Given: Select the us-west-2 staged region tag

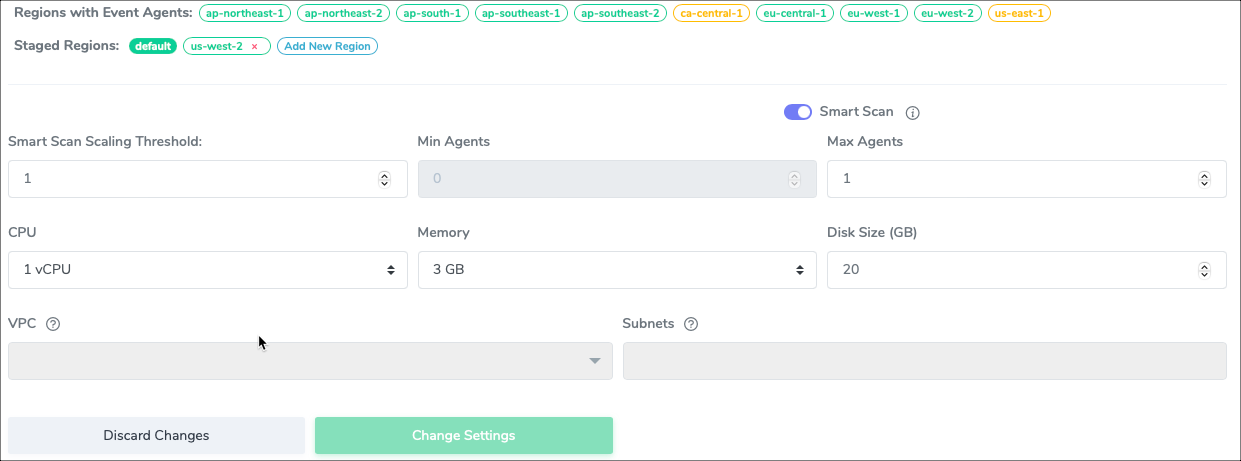Looking at the screenshot, I should tap(224, 46).
